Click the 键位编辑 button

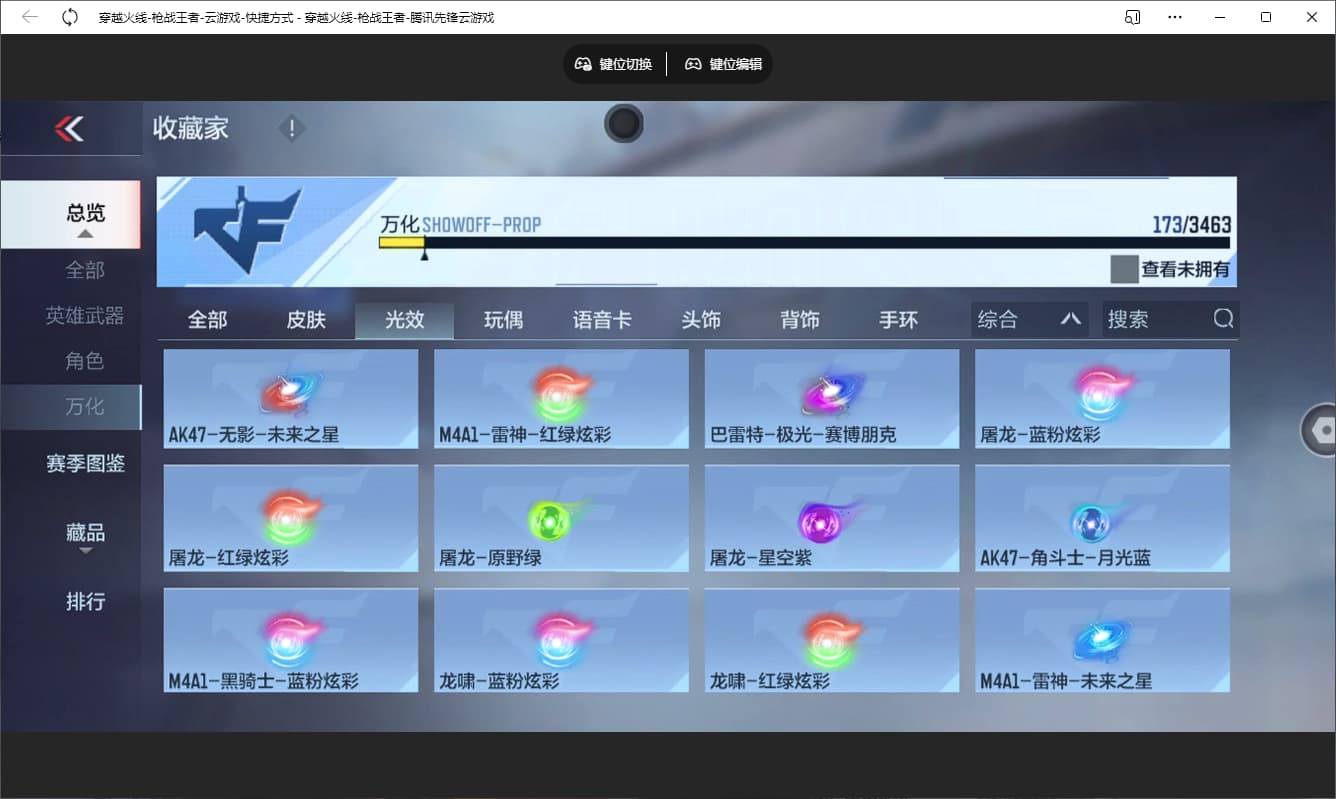coord(723,63)
